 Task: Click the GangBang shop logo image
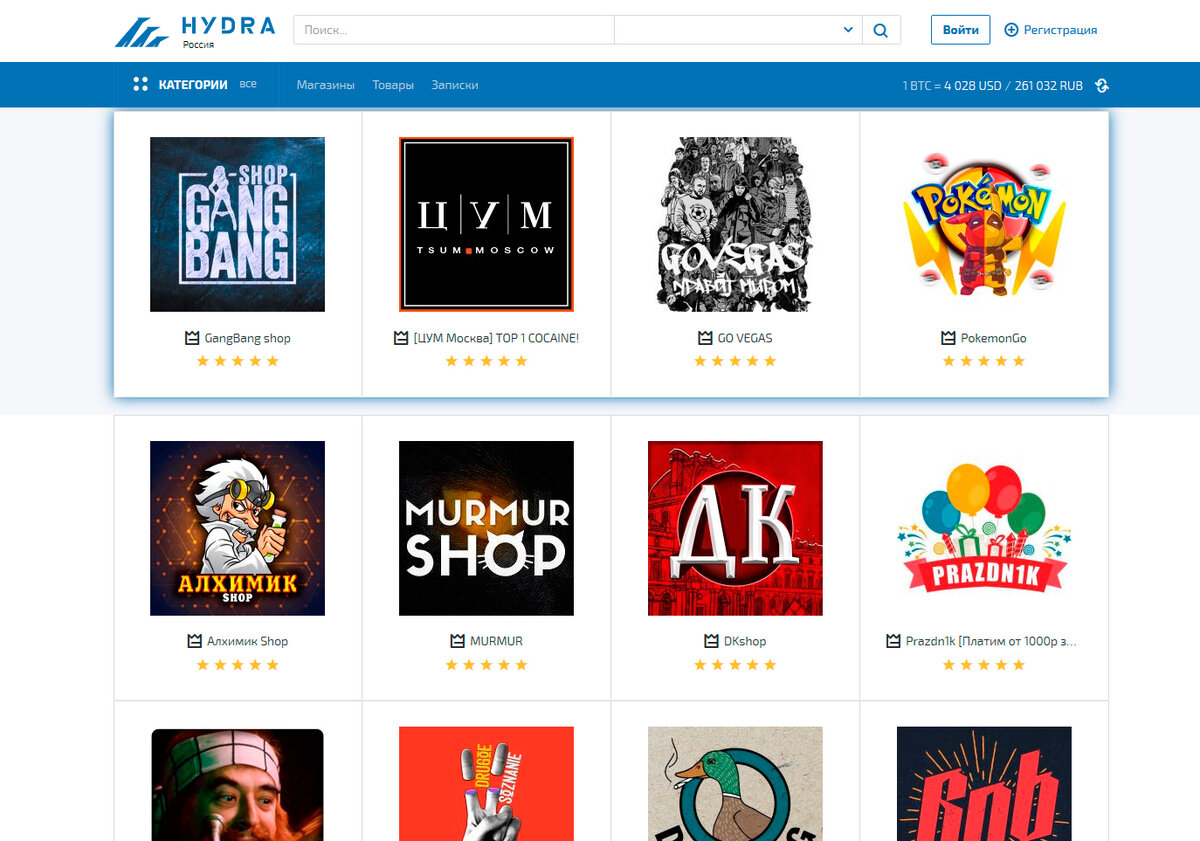pos(237,224)
